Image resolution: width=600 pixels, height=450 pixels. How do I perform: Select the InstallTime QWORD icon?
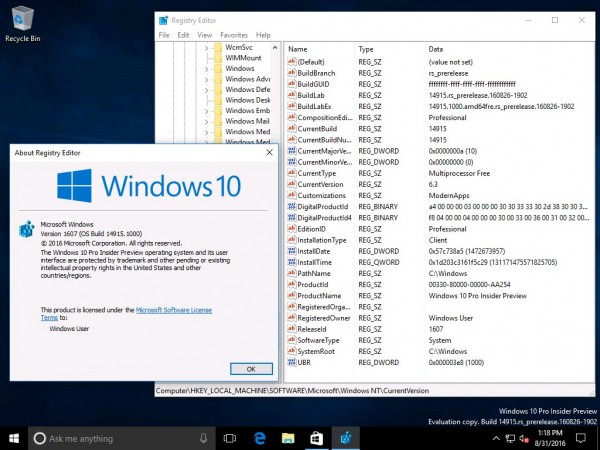[292, 262]
